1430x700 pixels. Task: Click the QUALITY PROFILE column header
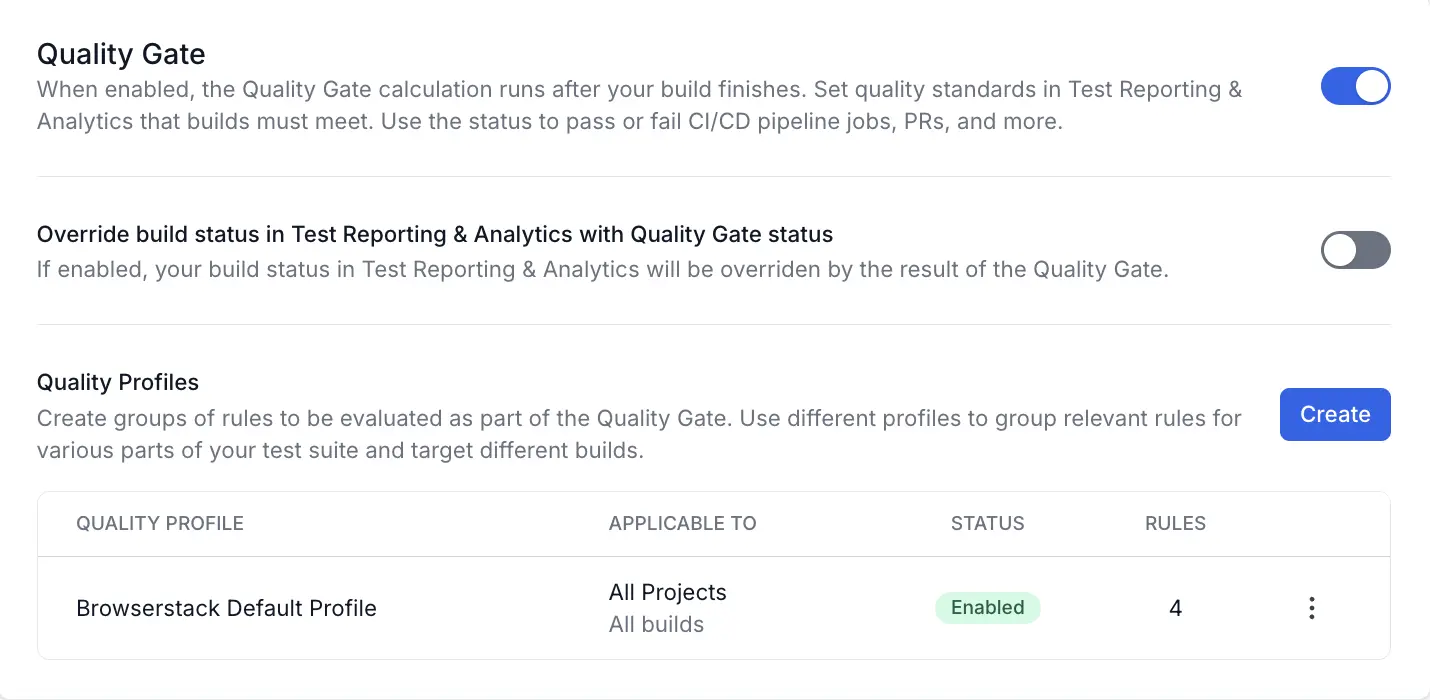tap(160, 523)
